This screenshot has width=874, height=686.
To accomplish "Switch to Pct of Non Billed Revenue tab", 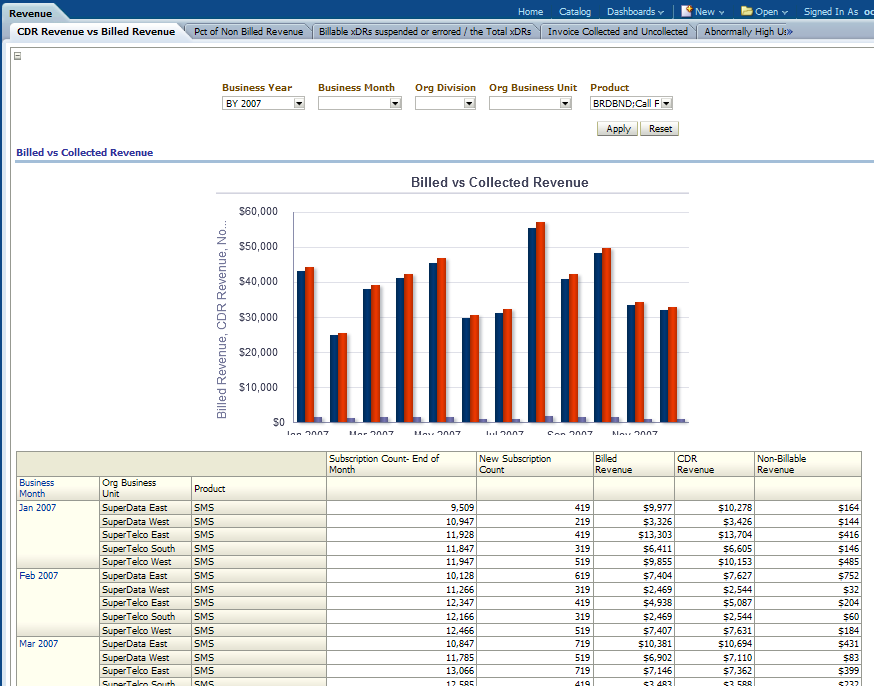I will click(248, 32).
